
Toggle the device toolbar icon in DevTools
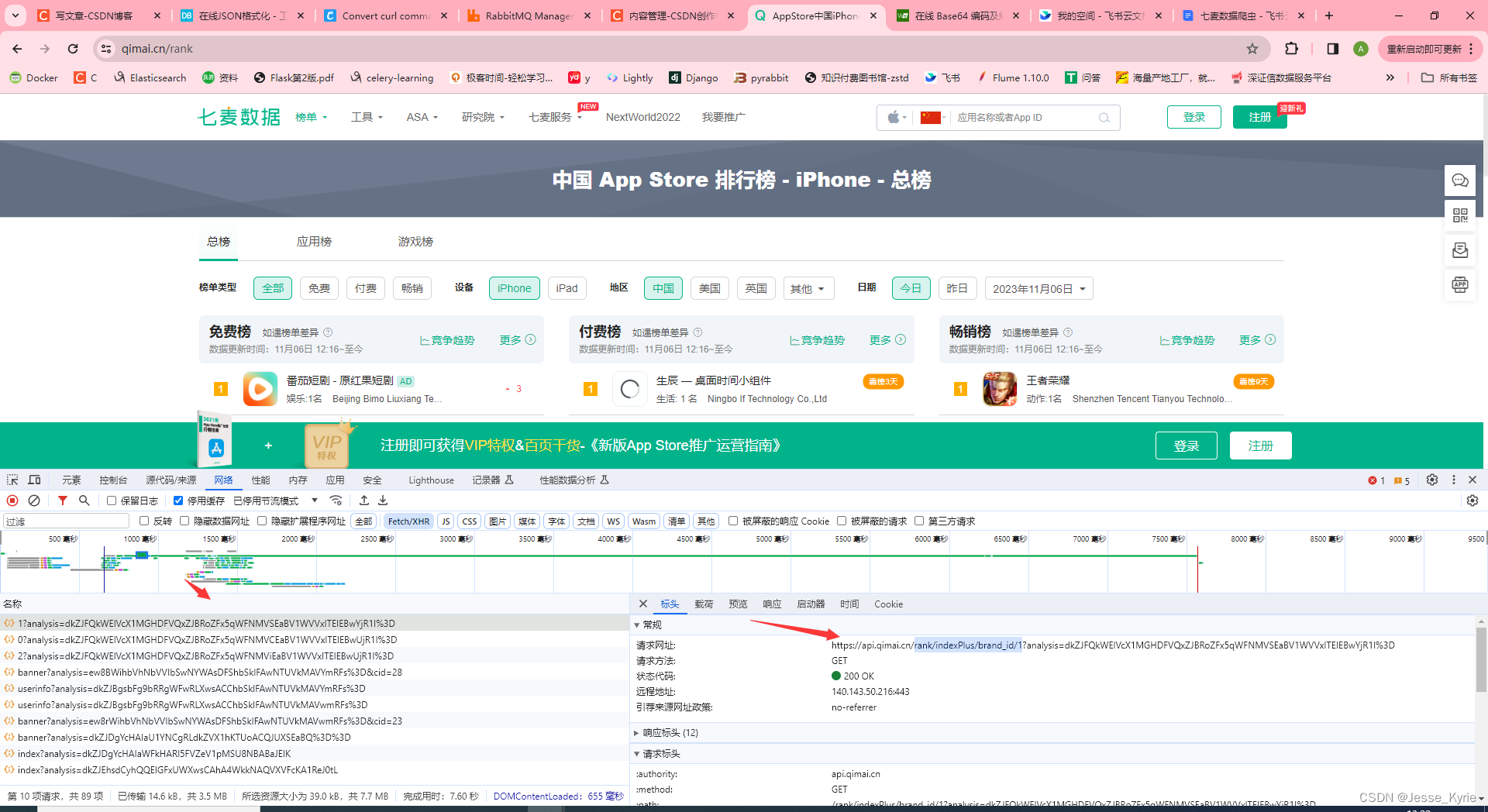pos(34,480)
